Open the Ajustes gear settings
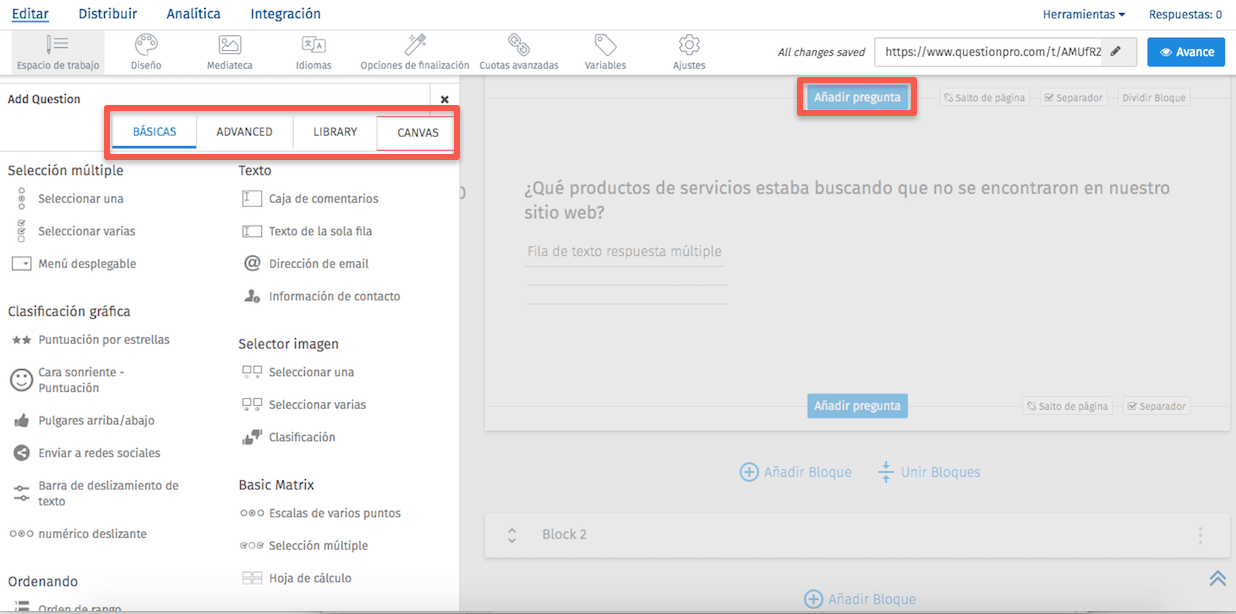 coord(689,52)
